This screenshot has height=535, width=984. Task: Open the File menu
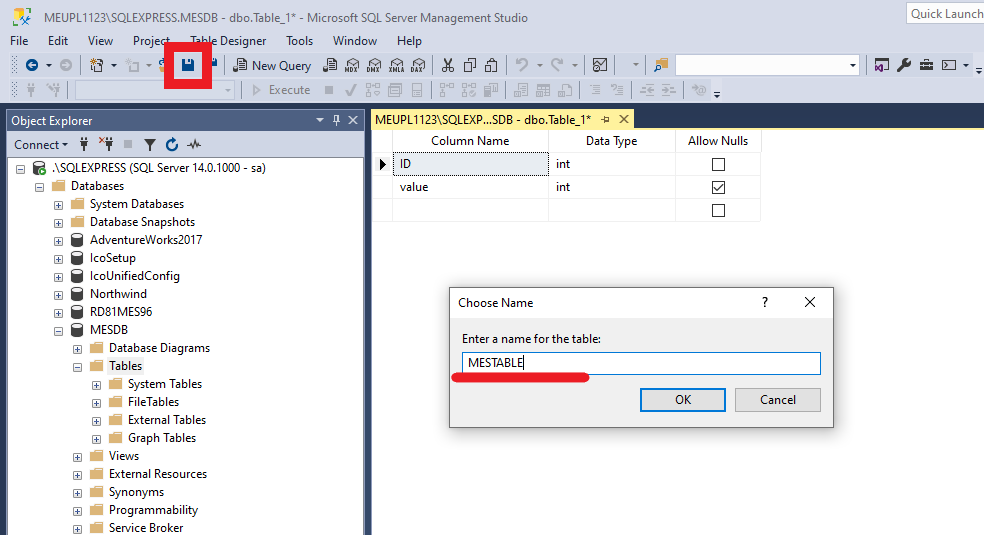tap(19, 41)
